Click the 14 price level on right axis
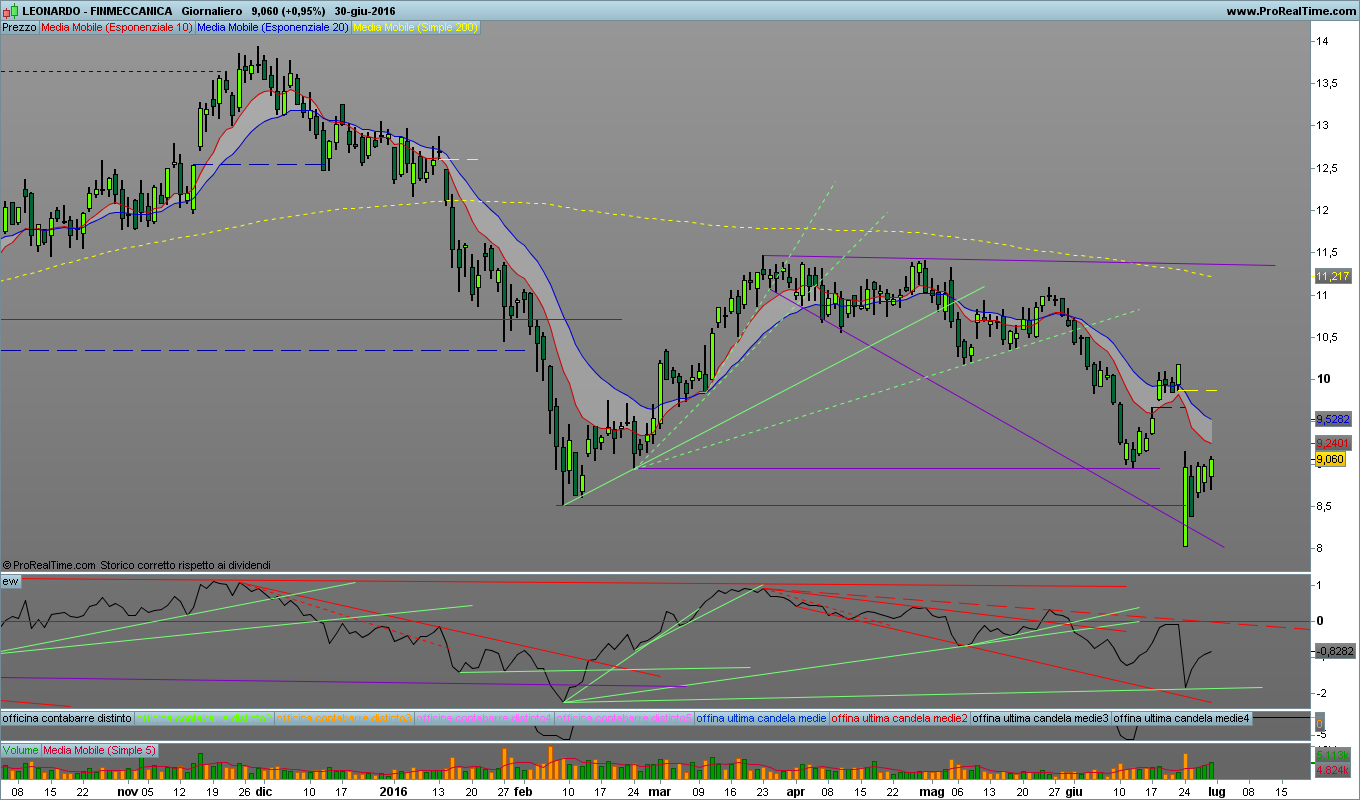 (1322, 41)
